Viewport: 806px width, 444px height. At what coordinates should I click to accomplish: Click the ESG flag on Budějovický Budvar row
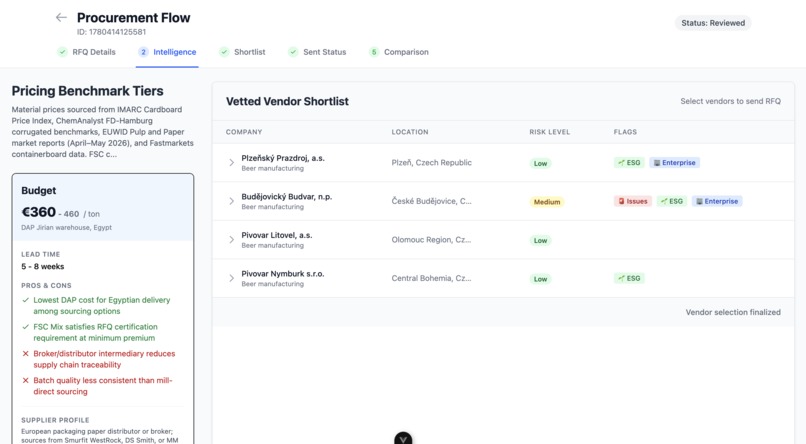point(671,201)
